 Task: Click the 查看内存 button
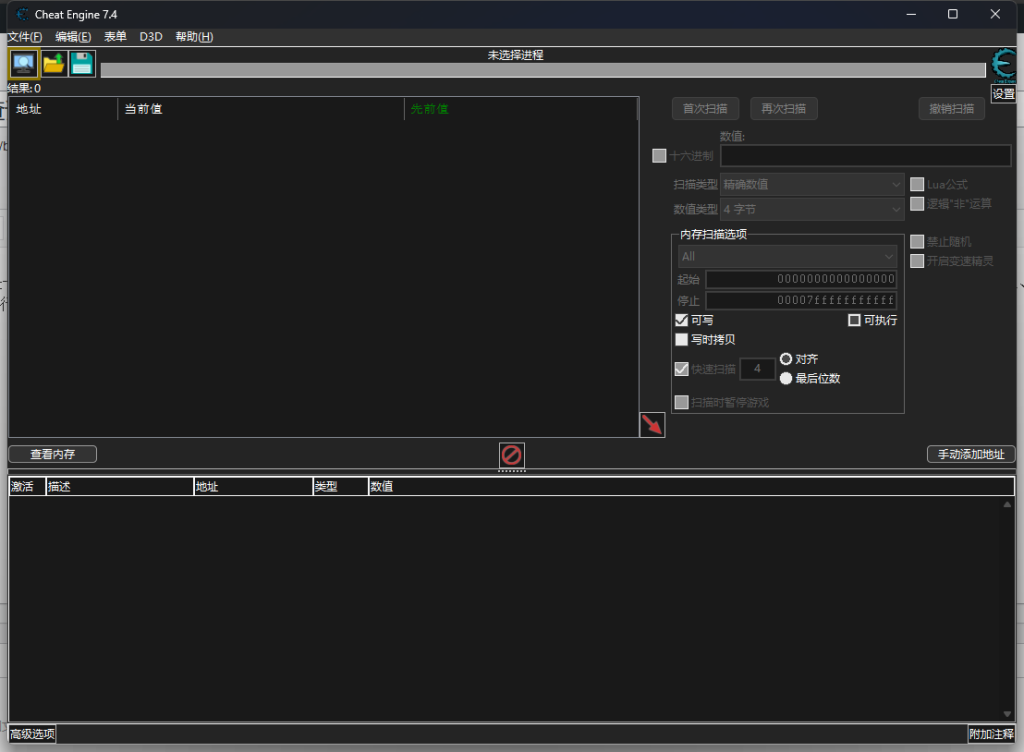[x=53, y=454]
